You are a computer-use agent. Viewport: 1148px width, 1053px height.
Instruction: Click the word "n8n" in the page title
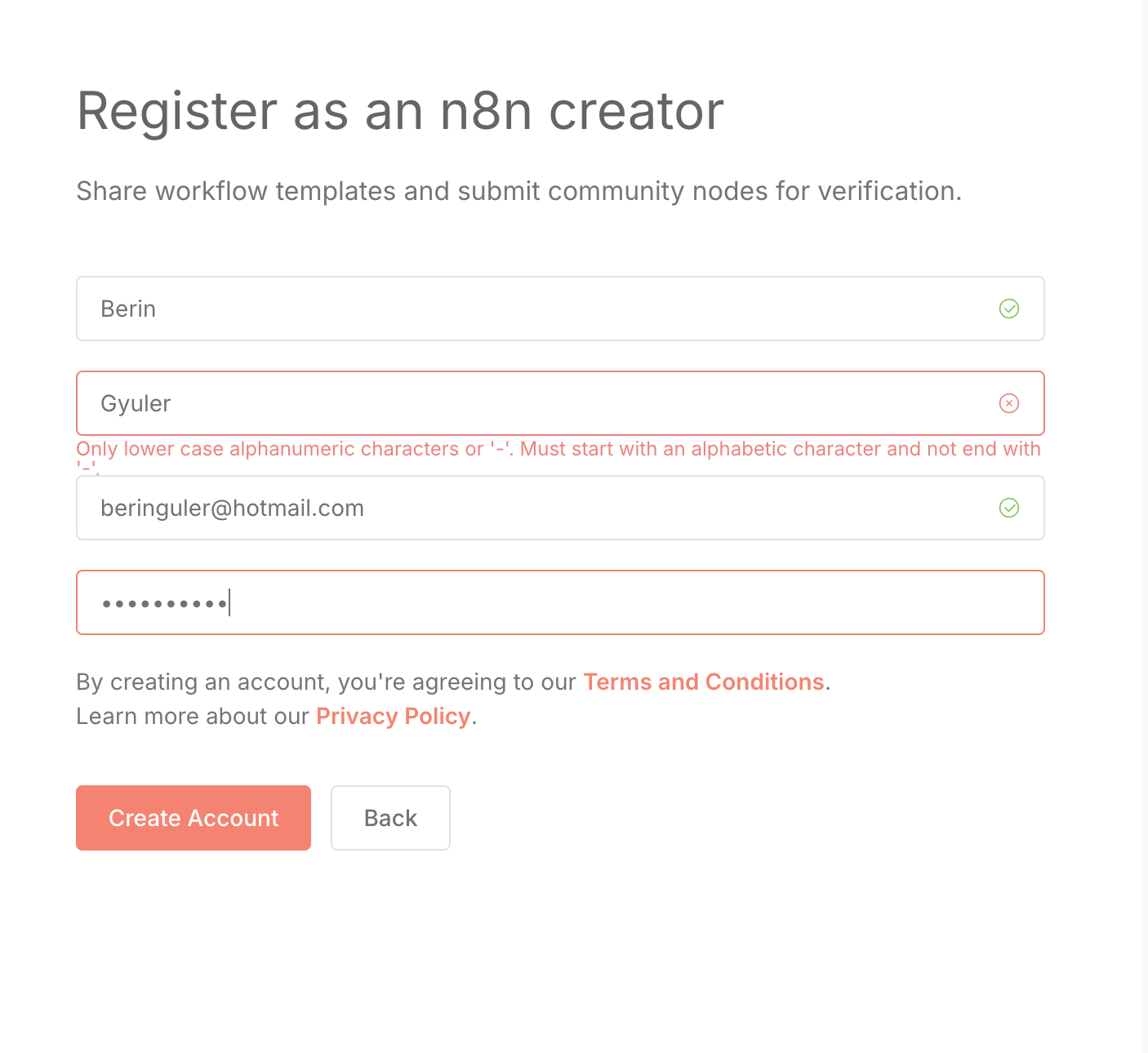coord(486,111)
